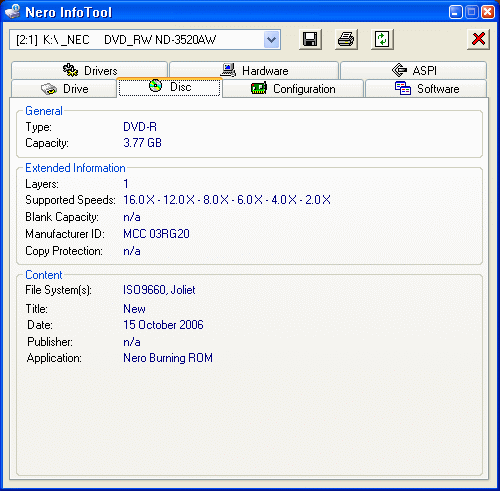The width and height of the screenshot is (500, 491).
Task: Click the red X exit button
Action: [478, 40]
